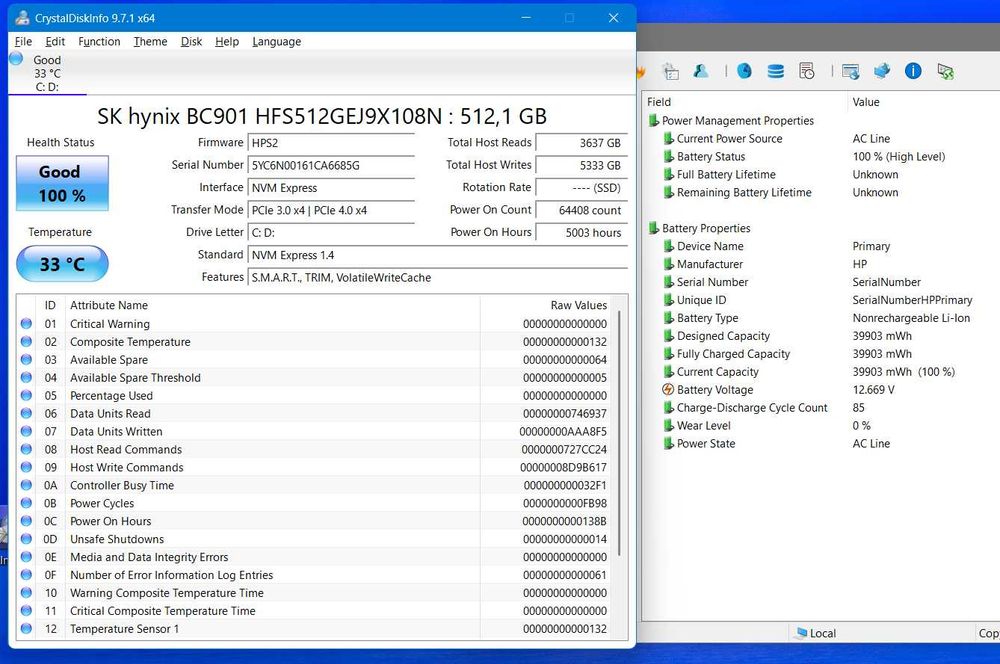This screenshot has height=664, width=1000.
Task: Click the report with clock icon
Action: tap(806, 71)
